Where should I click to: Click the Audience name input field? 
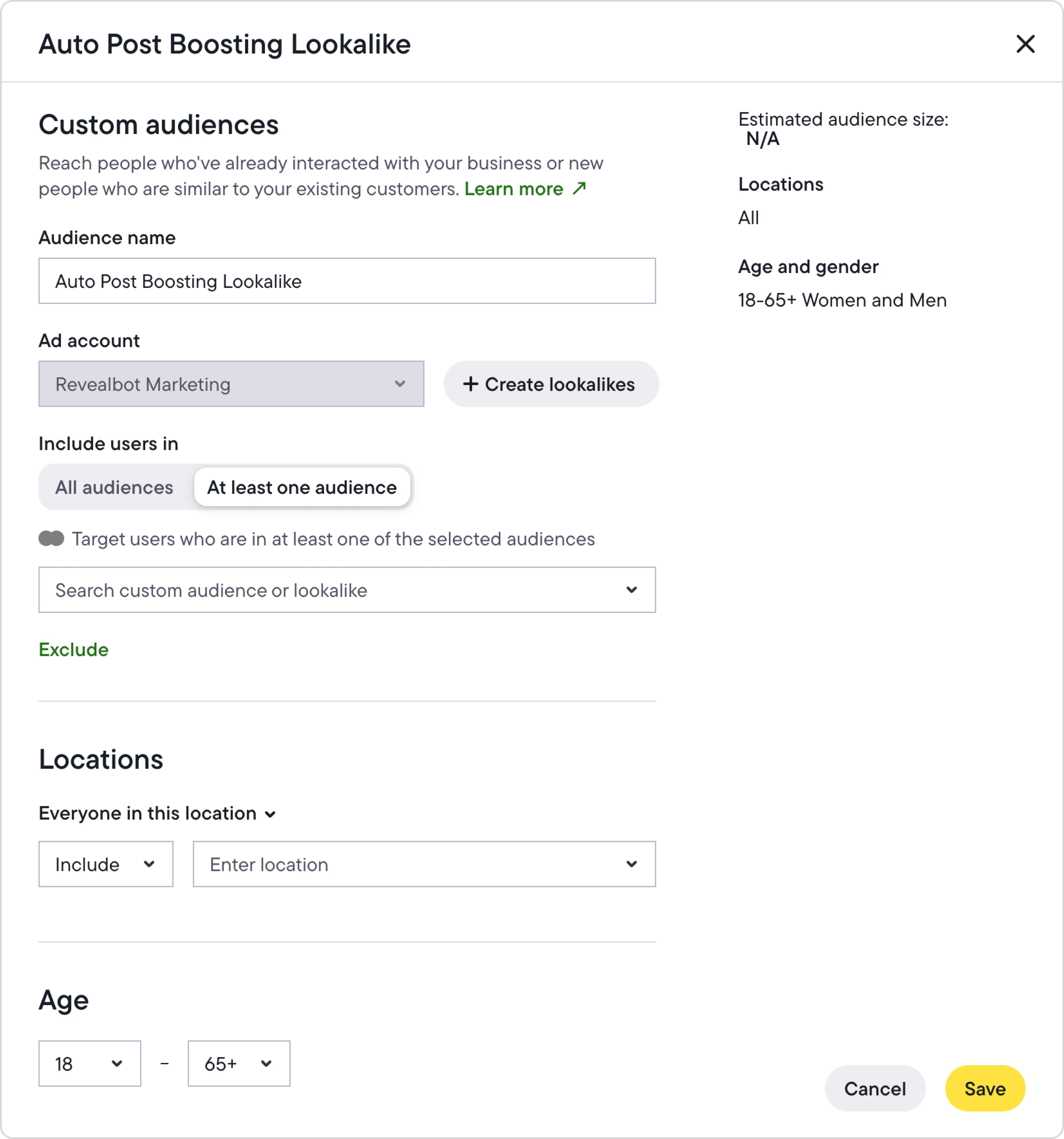pyautogui.click(x=346, y=281)
